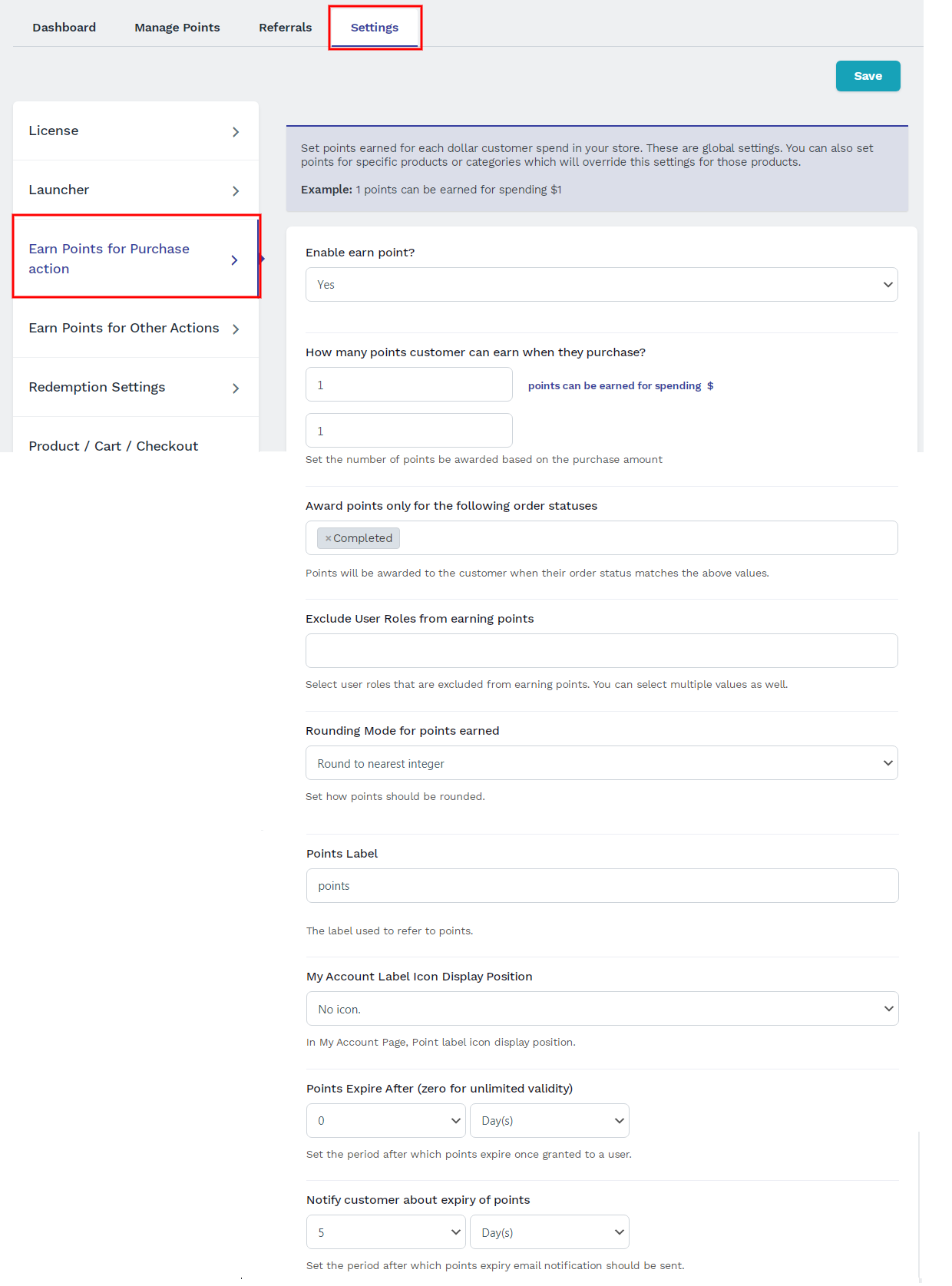Click the License chevron arrow
Viewport: 952px width, 1286px height.
click(x=236, y=132)
